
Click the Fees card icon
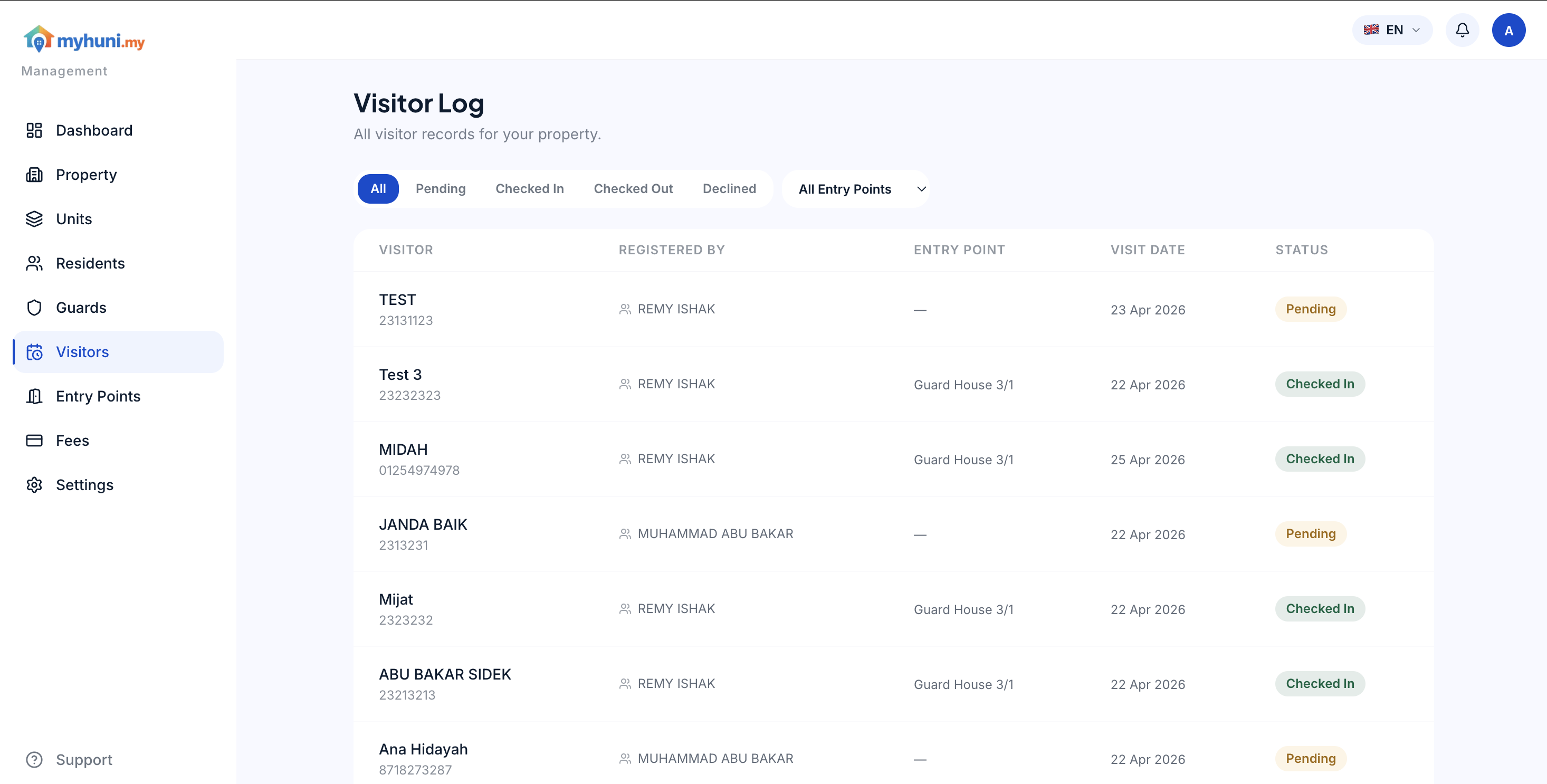34,440
